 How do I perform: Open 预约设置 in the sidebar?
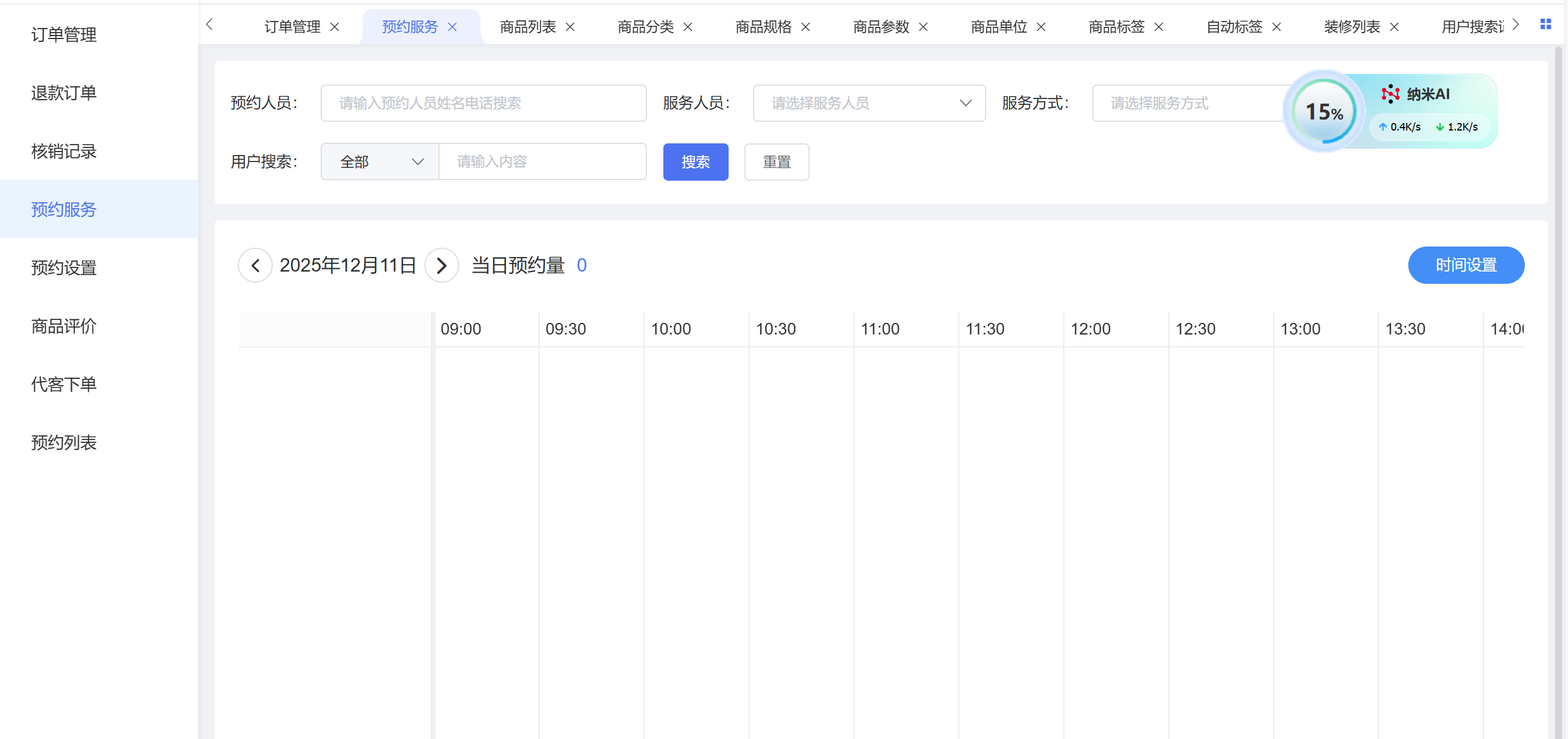pyautogui.click(x=64, y=268)
